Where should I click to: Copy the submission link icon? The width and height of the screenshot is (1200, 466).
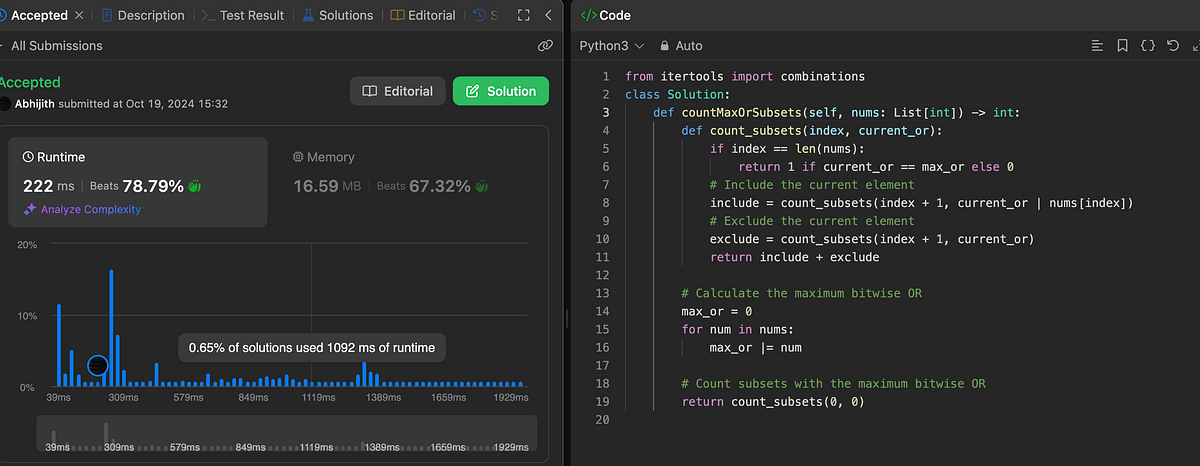point(545,46)
